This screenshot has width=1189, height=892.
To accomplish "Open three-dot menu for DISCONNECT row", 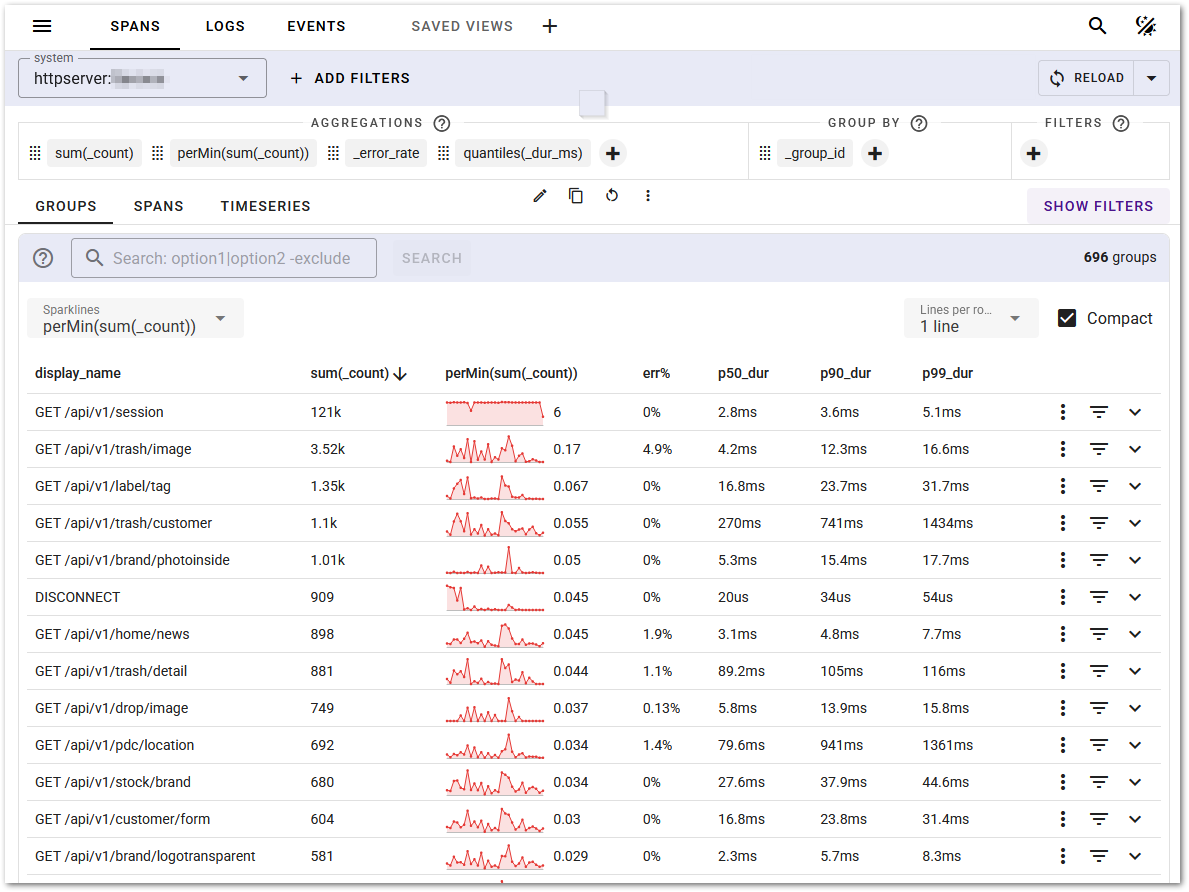I will pos(1064,597).
